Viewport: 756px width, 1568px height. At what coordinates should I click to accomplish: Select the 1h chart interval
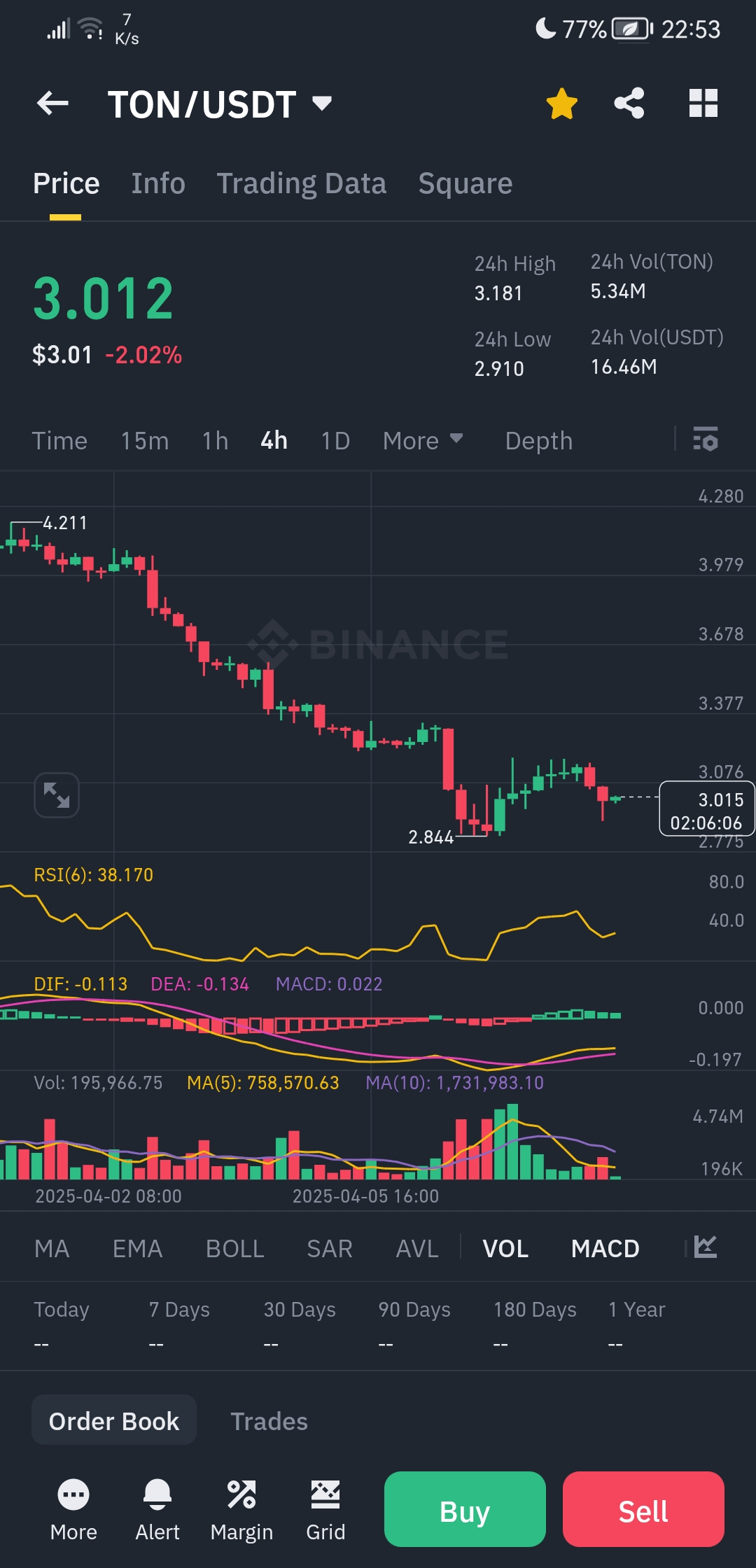coord(216,441)
